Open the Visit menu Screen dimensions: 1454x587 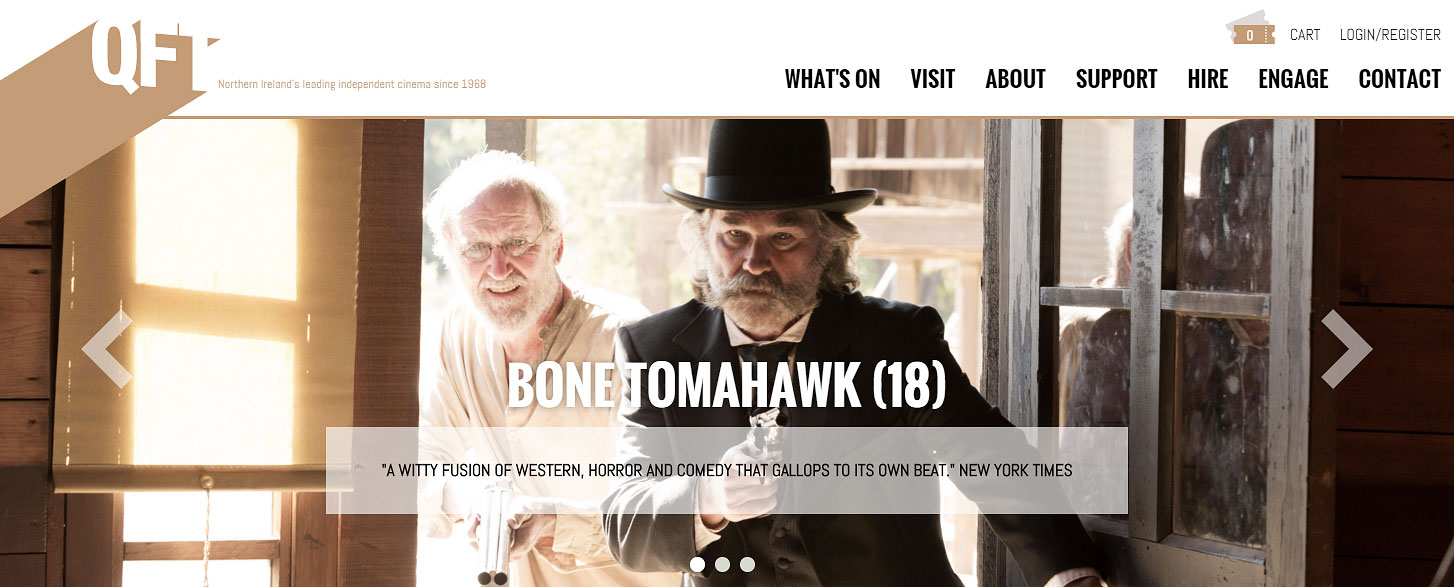pos(932,79)
